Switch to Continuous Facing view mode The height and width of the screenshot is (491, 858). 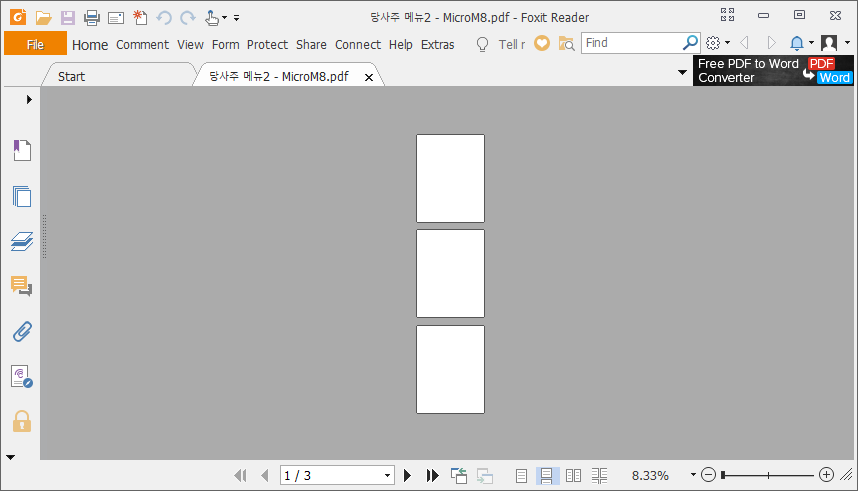click(600, 476)
